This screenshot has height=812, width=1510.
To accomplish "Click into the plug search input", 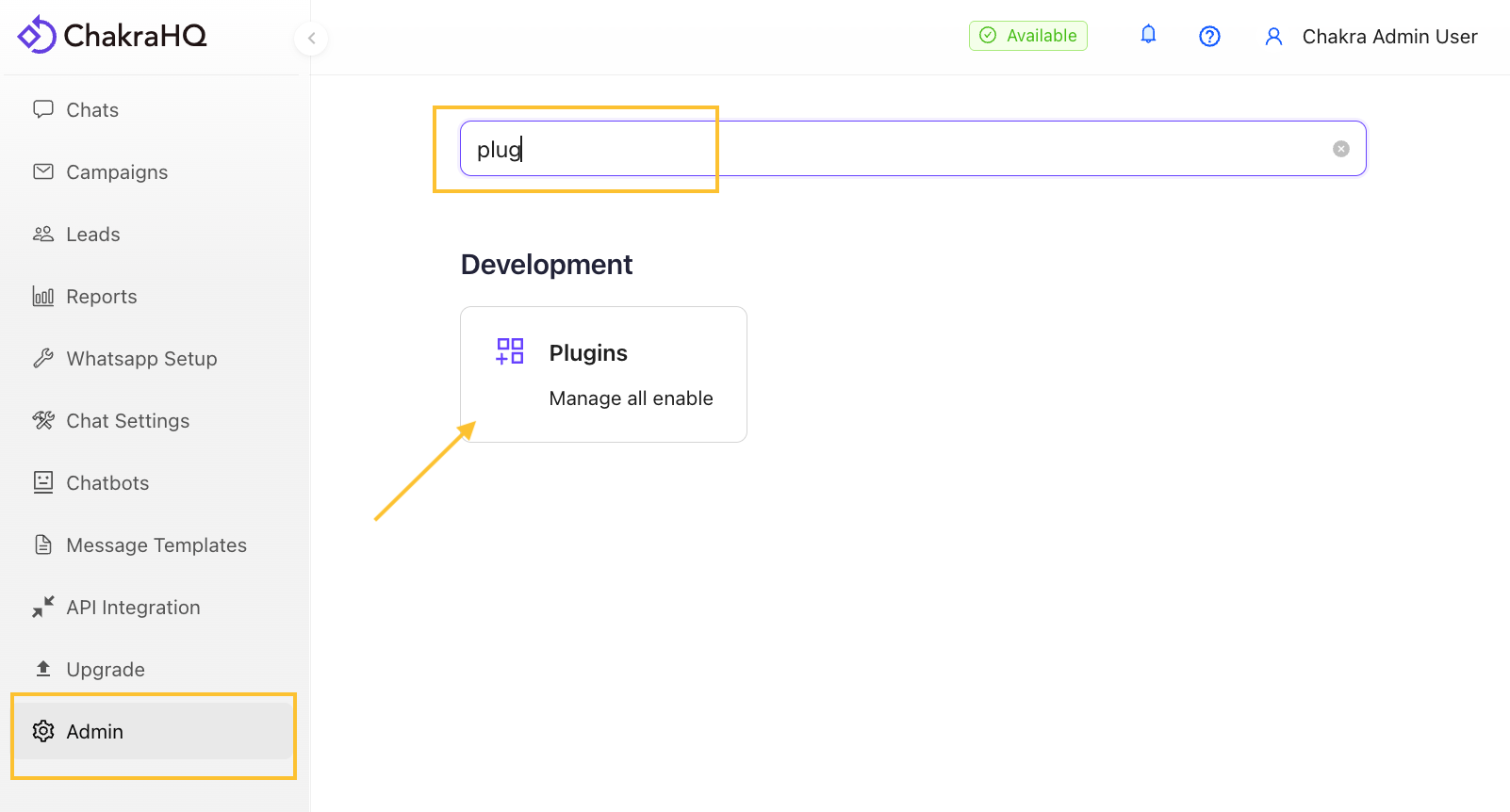I will (895, 149).
